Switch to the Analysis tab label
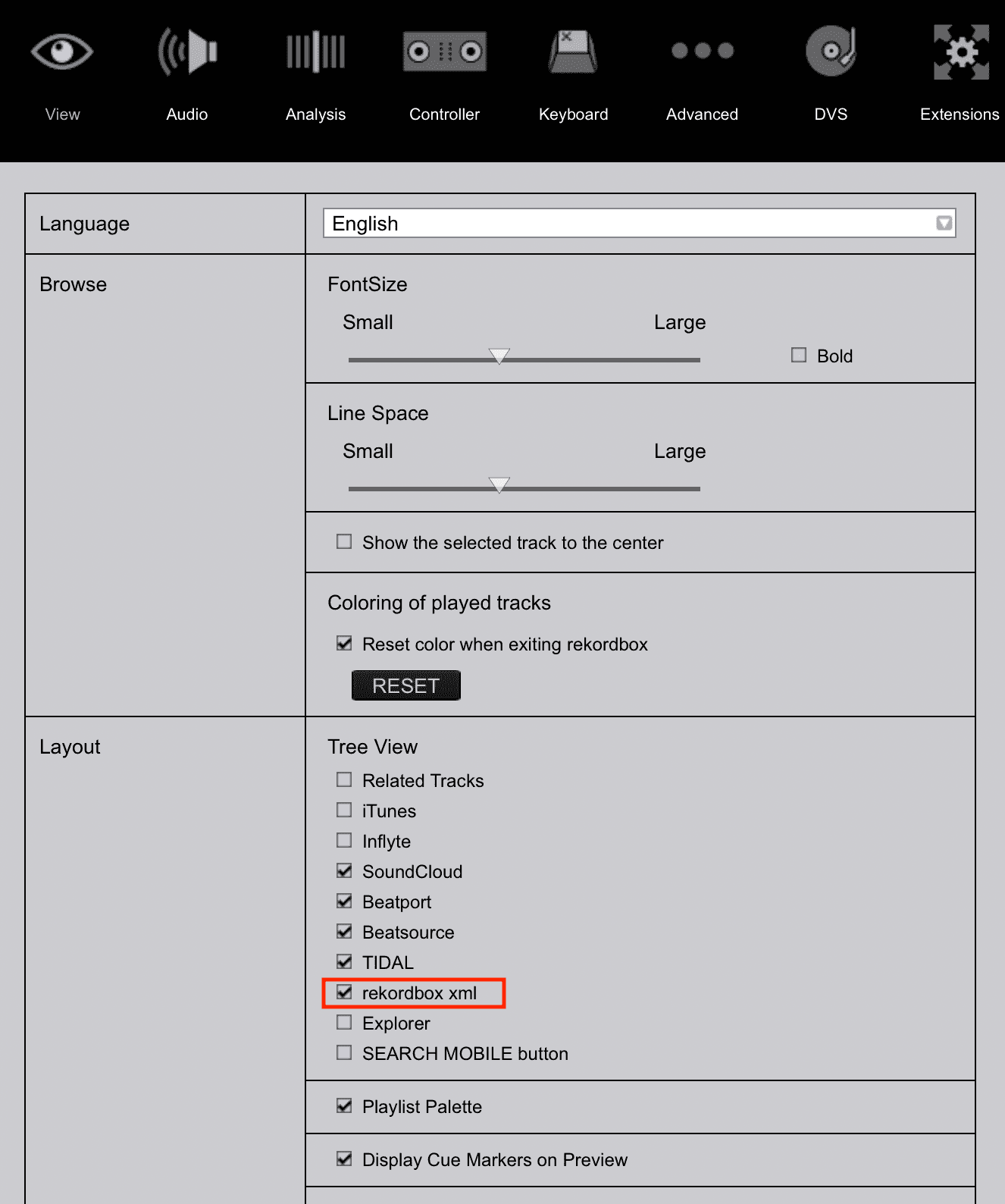Image resolution: width=1005 pixels, height=1204 pixels. pos(316,114)
